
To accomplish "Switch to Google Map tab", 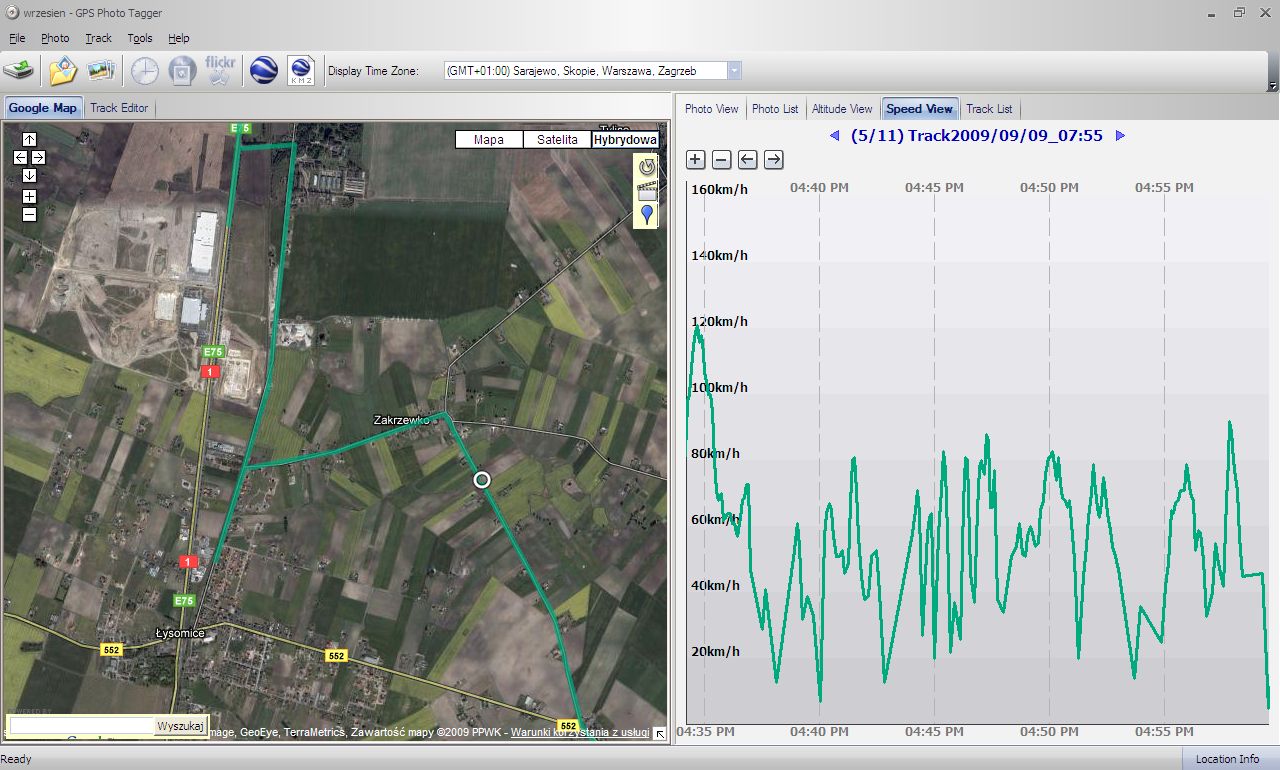I will pyautogui.click(x=43, y=108).
